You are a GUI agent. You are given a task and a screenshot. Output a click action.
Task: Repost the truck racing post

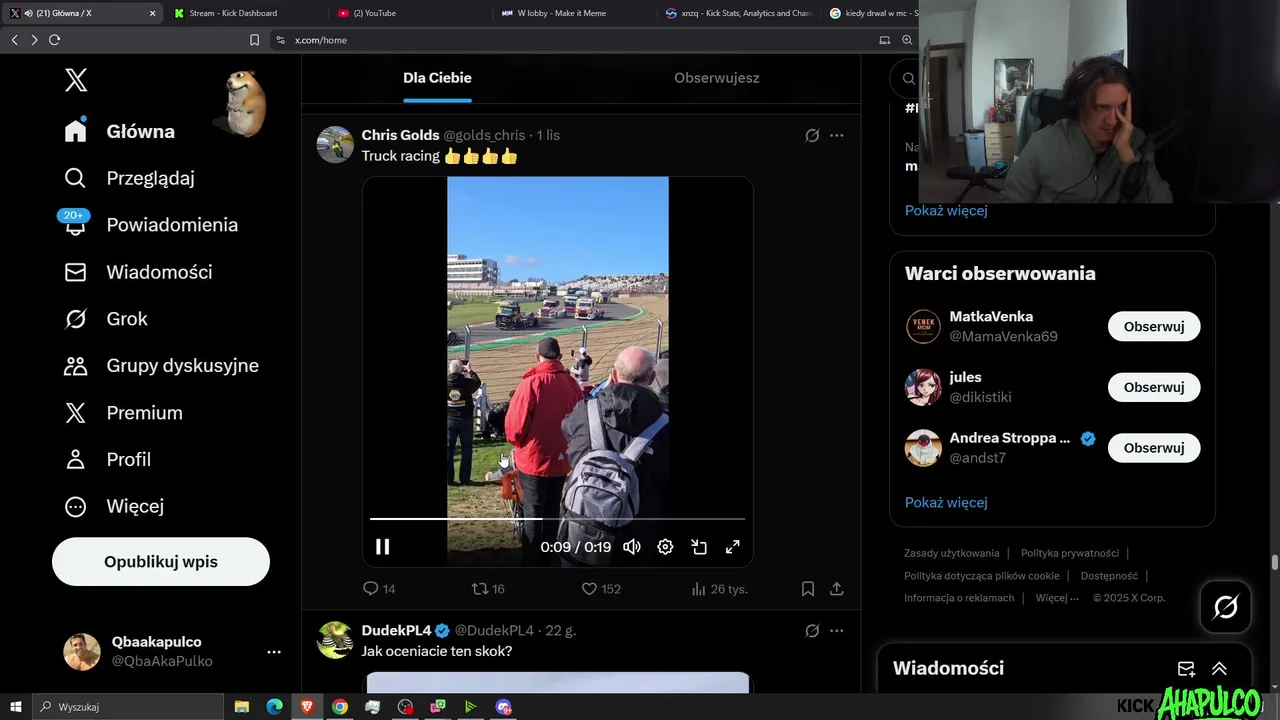[x=488, y=589]
